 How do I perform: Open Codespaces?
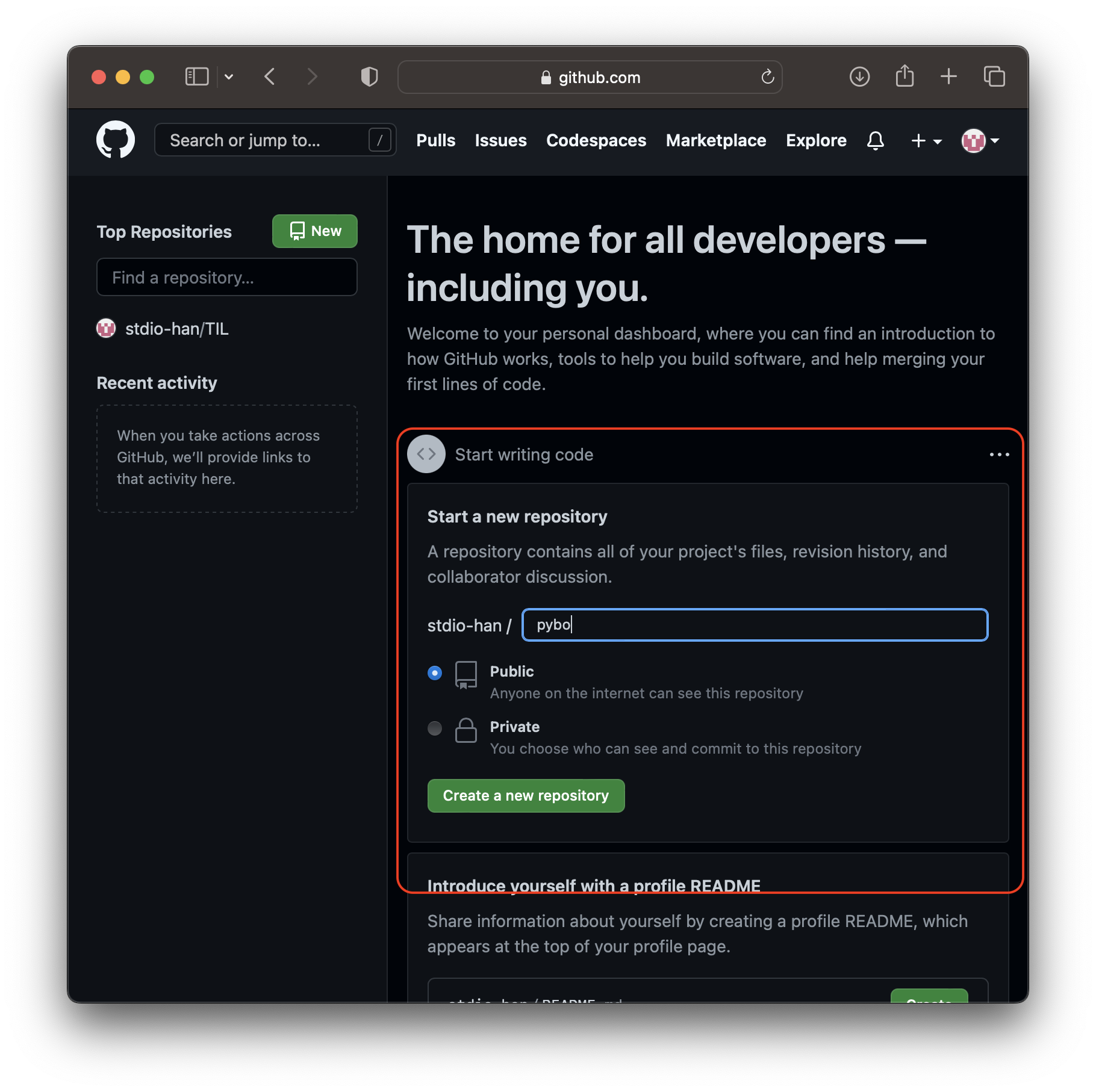click(x=596, y=140)
